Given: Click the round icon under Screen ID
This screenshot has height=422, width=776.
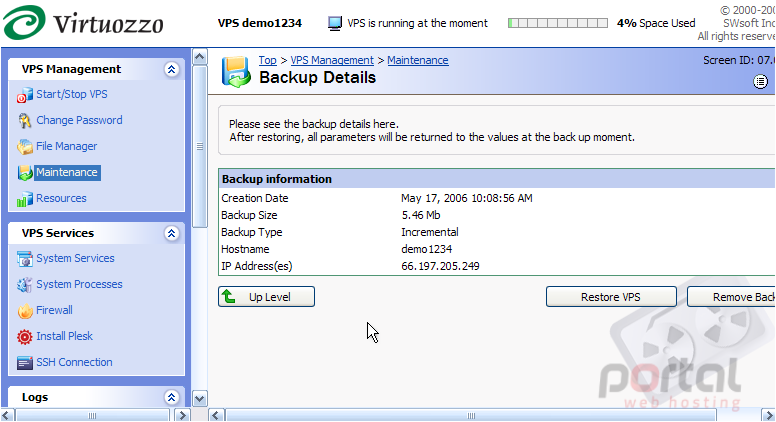Looking at the screenshot, I should click(761, 81).
